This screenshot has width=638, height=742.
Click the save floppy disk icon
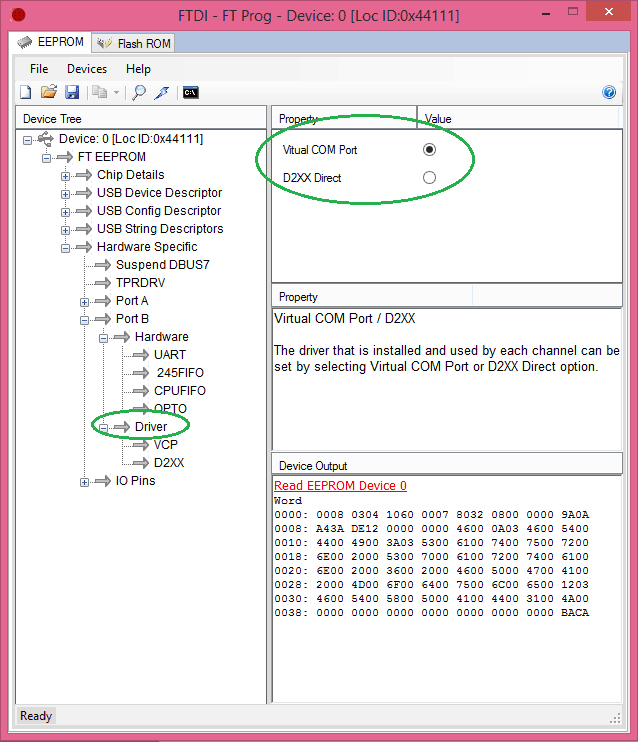(x=72, y=92)
